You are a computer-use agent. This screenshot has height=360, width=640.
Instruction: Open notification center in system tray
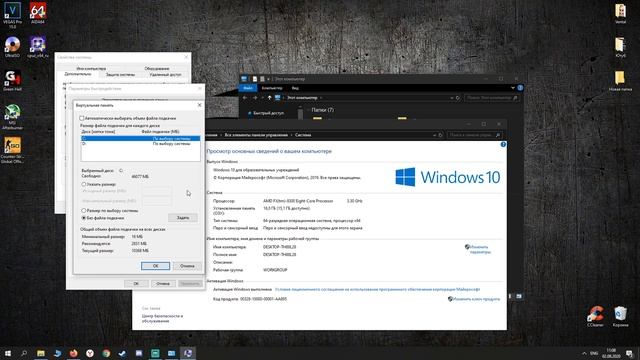pos(630,353)
